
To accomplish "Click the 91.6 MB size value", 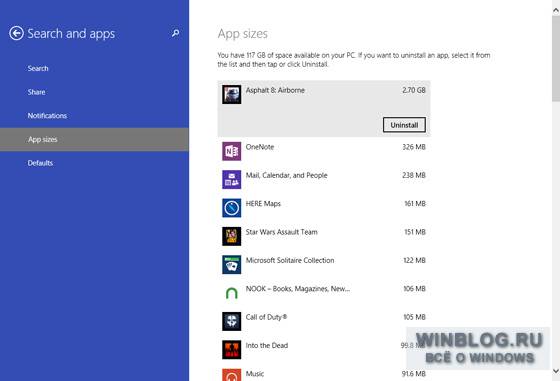I will click(x=414, y=374).
